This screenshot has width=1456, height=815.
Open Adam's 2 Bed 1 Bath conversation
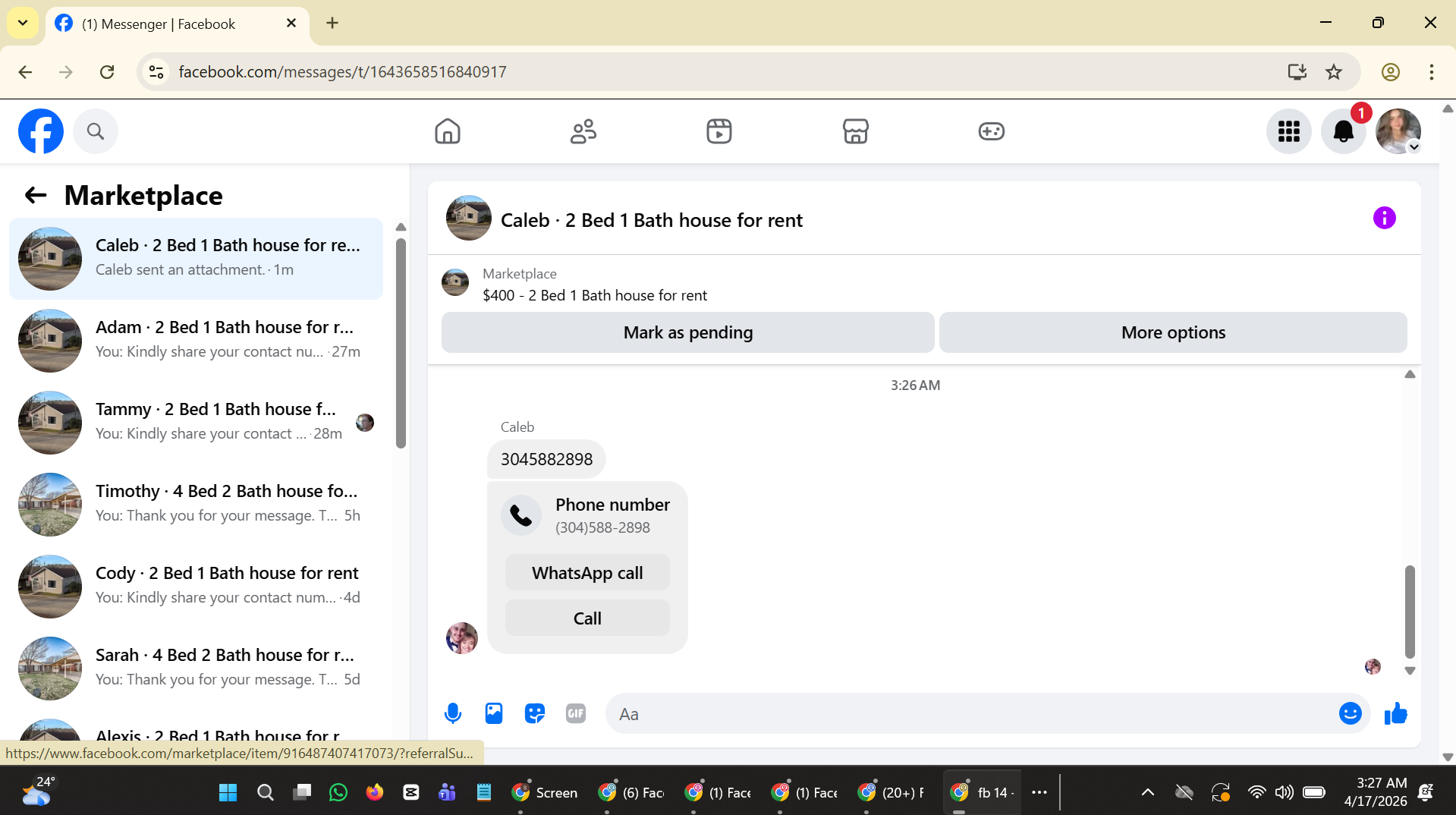pyautogui.click(x=197, y=341)
